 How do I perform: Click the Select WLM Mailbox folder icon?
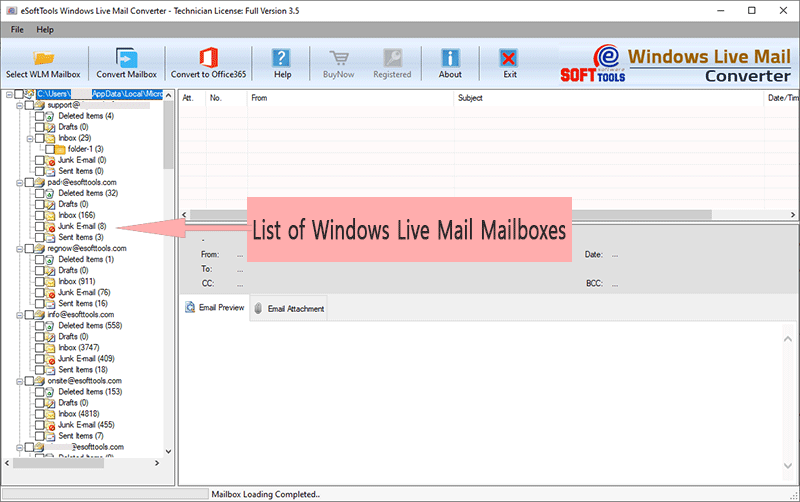(44, 58)
